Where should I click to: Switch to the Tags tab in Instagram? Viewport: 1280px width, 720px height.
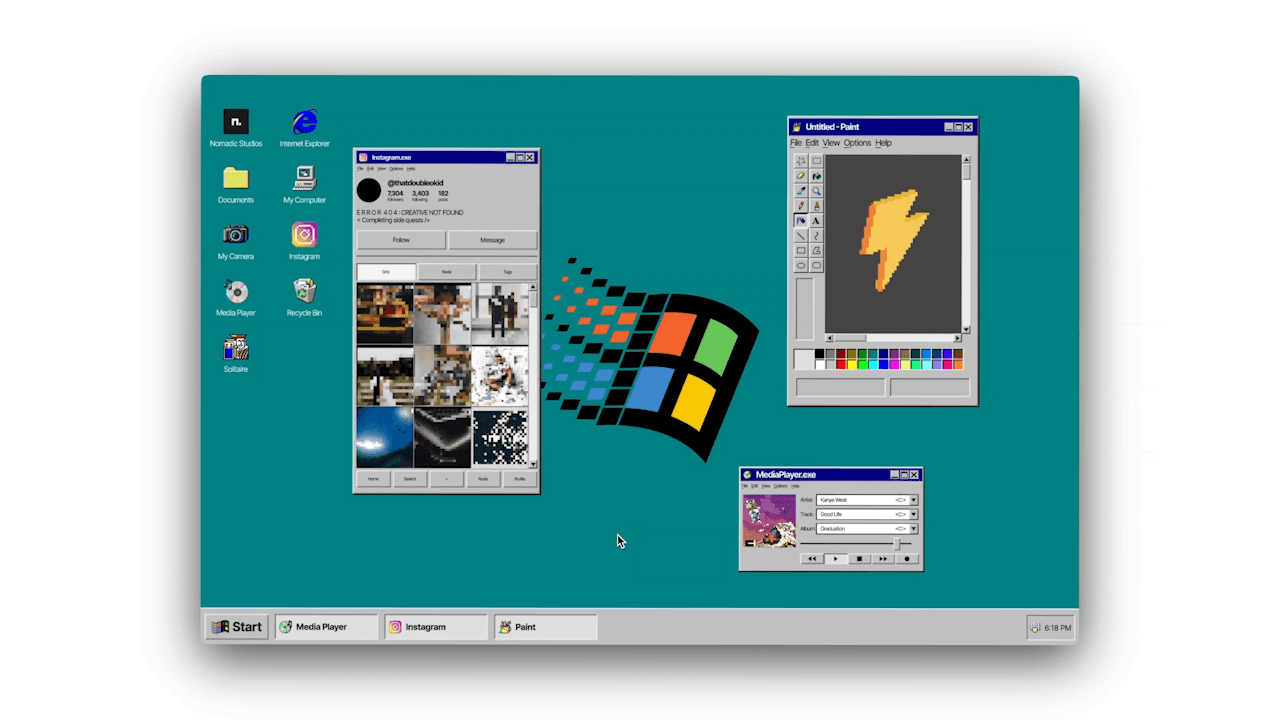(x=508, y=272)
